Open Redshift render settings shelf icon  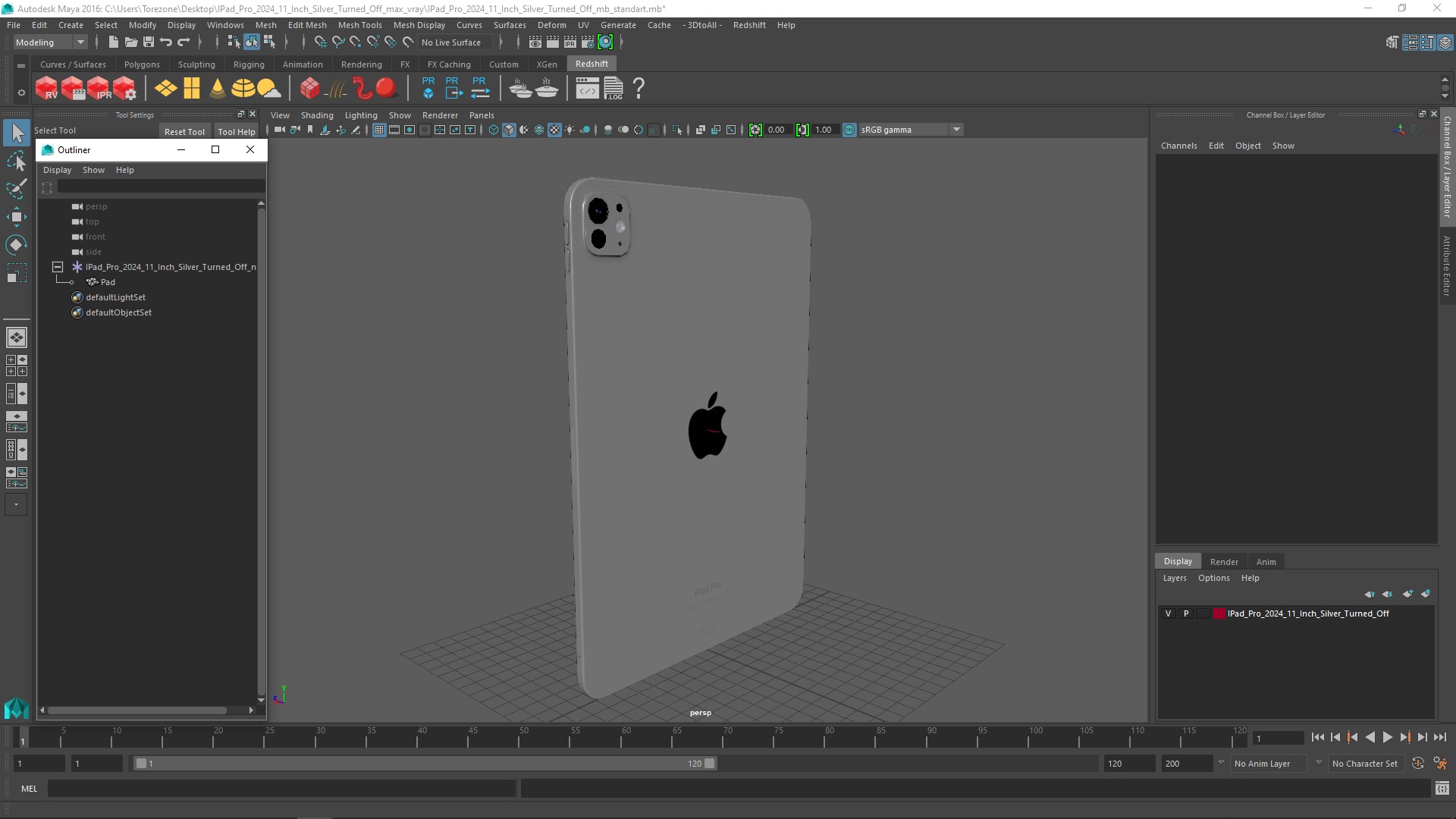click(x=124, y=89)
